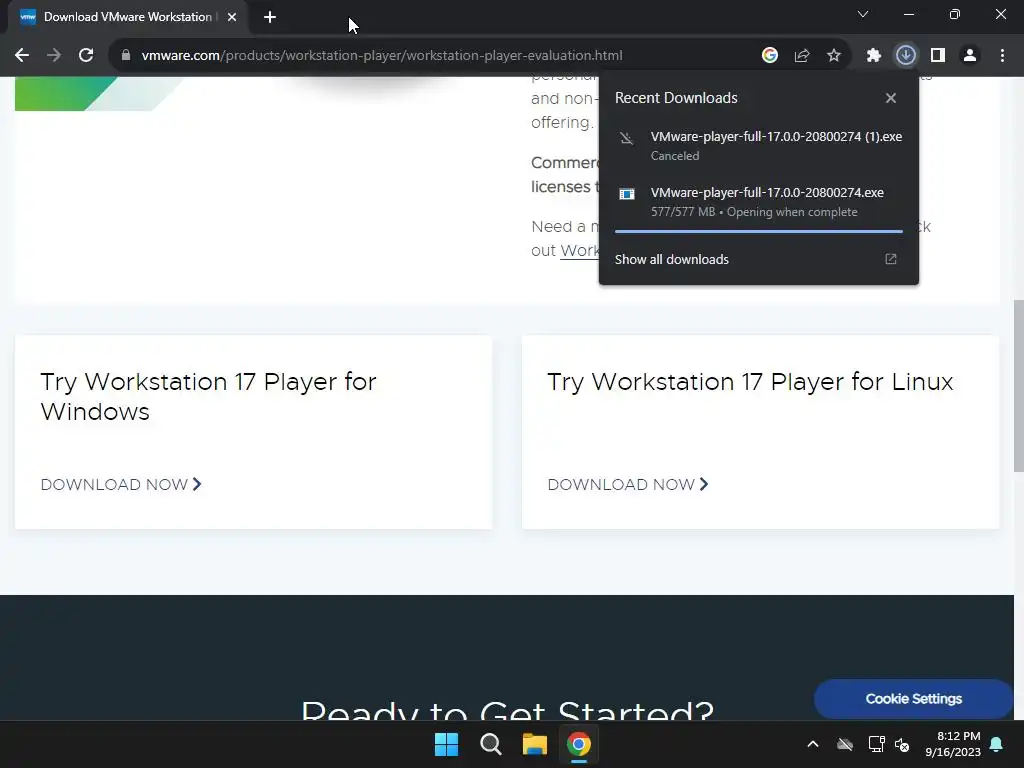Open the Chrome profile menu

[970, 56]
